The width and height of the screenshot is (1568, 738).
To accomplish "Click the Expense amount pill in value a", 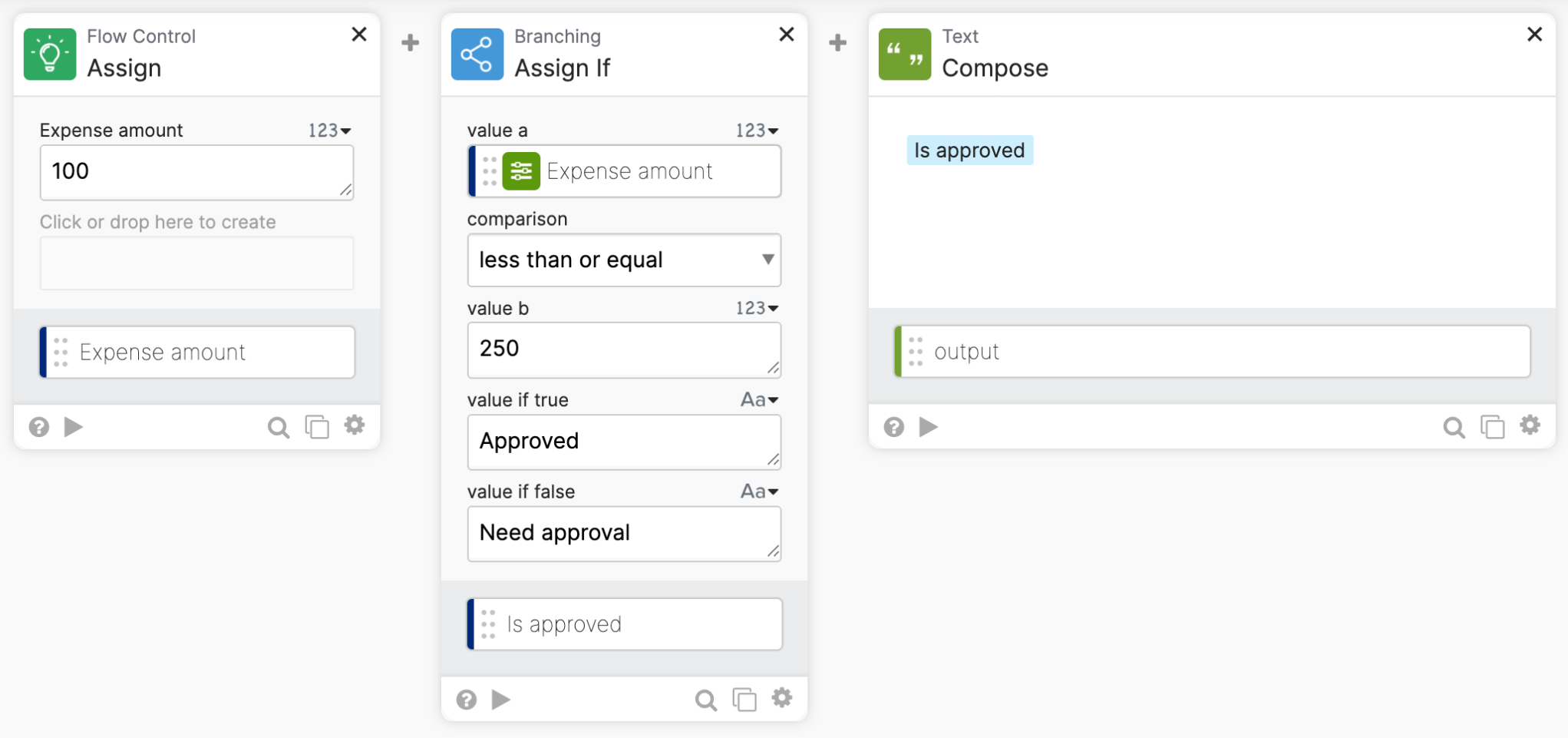I will (x=625, y=171).
